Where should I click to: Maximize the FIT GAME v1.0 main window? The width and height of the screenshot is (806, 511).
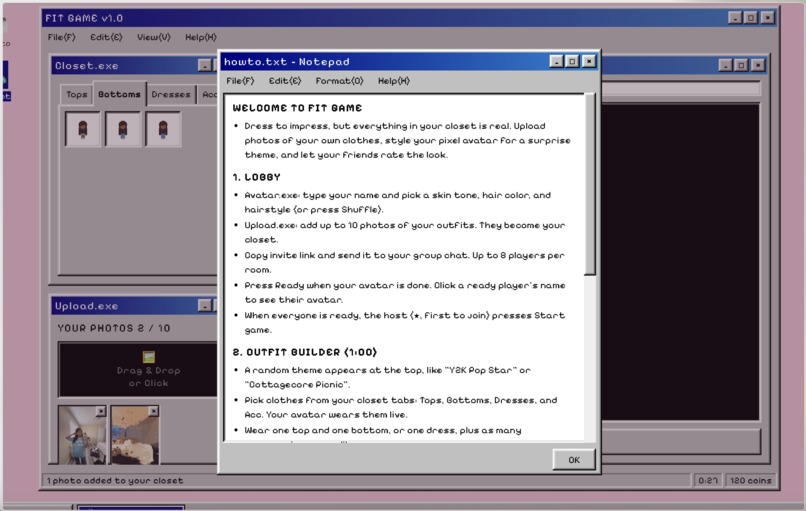[x=751, y=18]
